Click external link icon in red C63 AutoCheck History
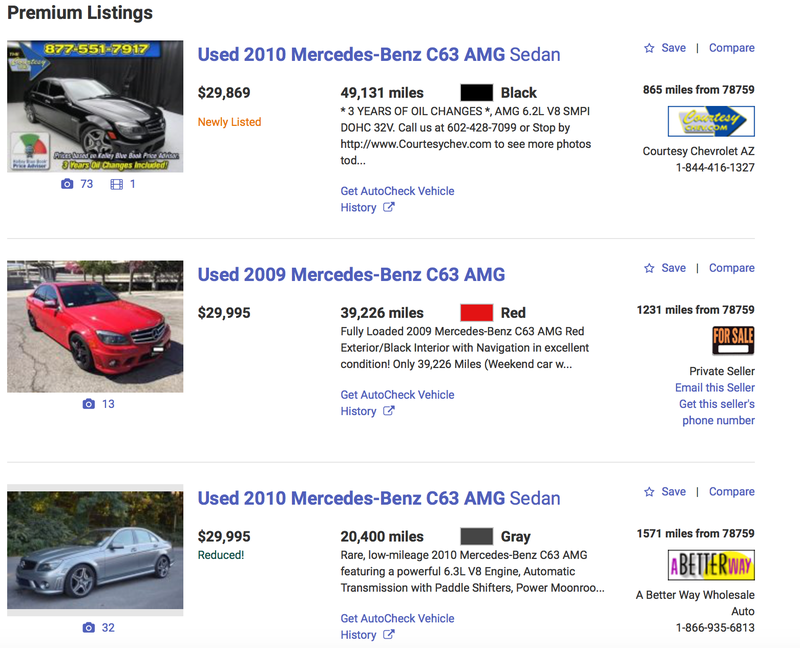Image resolution: width=800 pixels, height=648 pixels. (x=389, y=411)
